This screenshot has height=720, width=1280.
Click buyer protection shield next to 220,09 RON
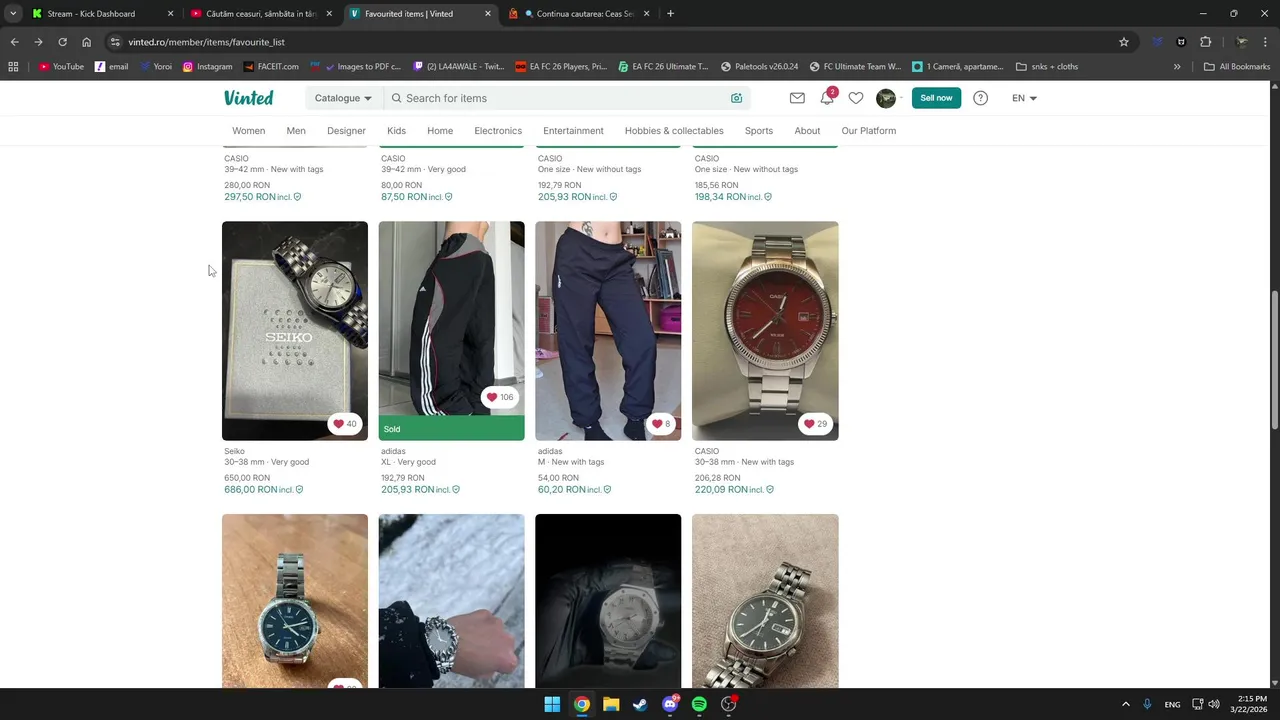[x=770, y=490]
